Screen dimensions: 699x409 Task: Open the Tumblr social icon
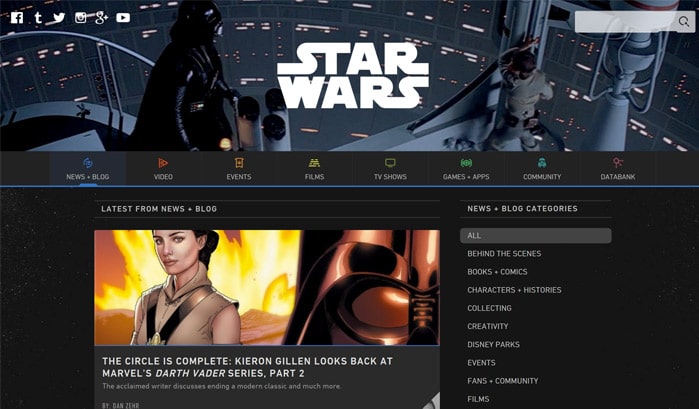(38, 17)
